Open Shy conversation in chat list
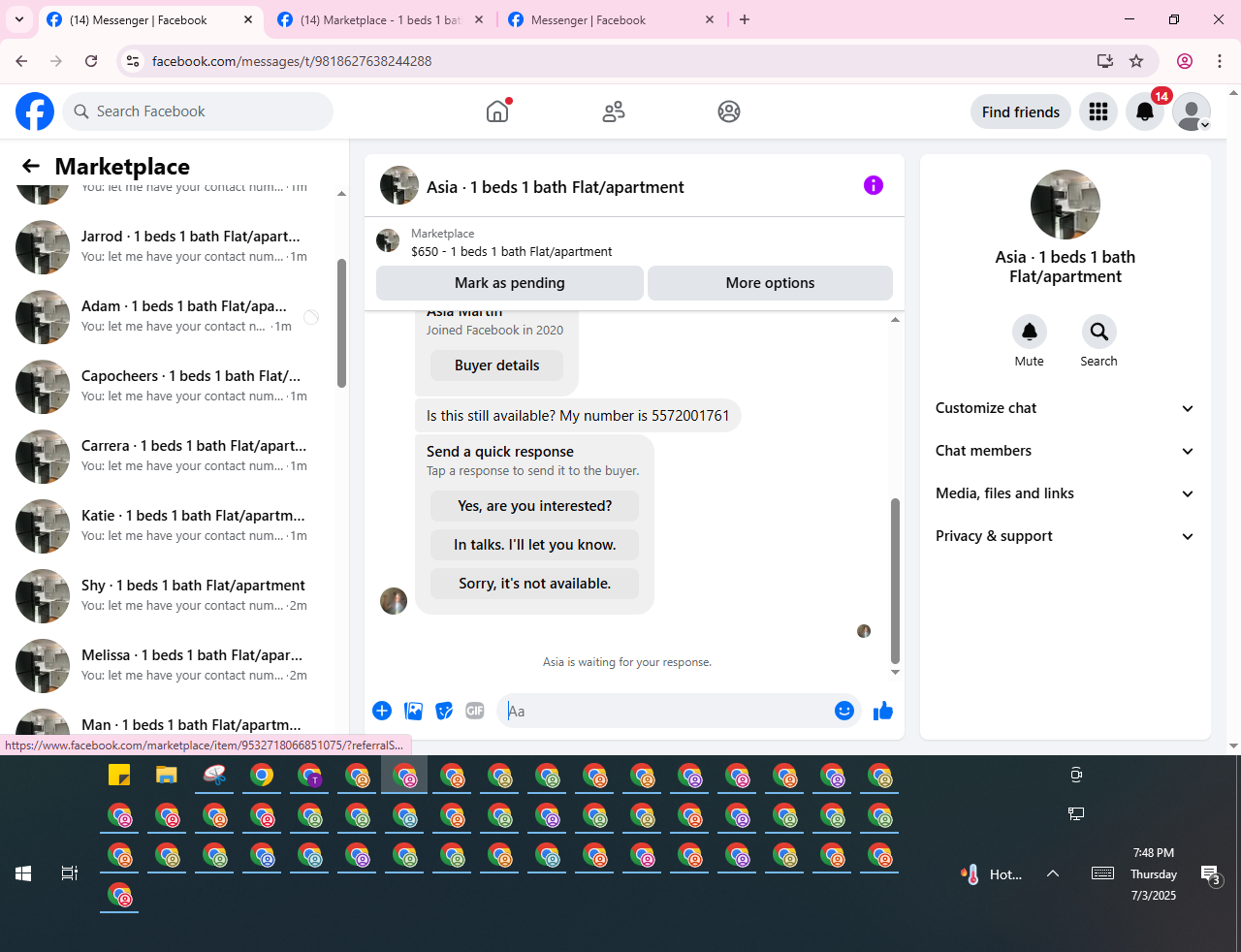This screenshot has height=952, width=1241. pos(170,596)
